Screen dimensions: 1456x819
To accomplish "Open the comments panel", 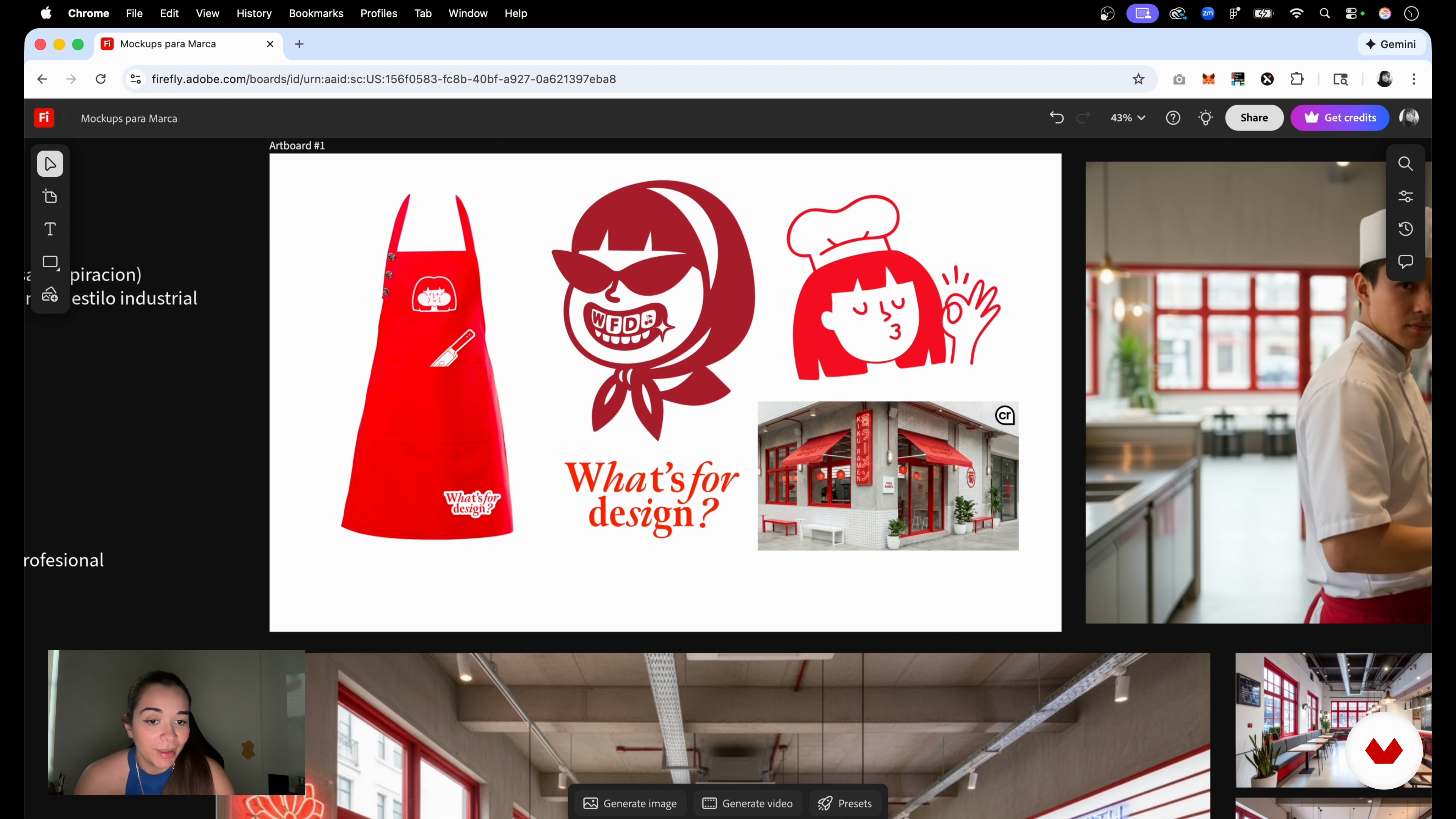I will (x=1405, y=262).
